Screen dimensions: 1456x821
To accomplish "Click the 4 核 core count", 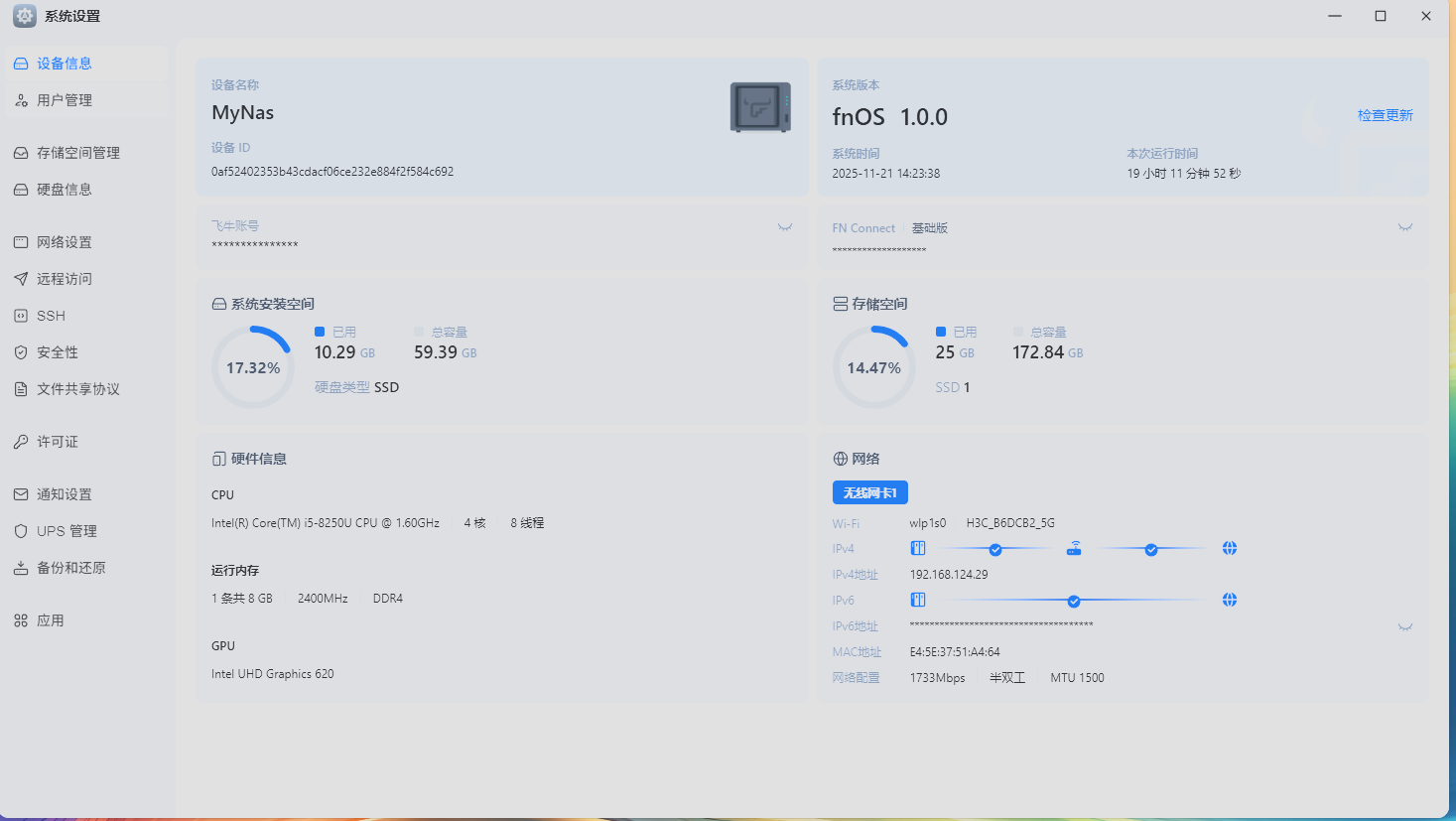I will click(475, 523).
